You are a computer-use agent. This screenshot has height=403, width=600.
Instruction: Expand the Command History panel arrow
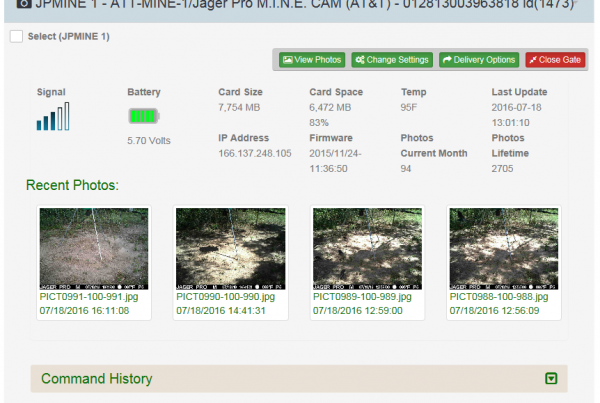click(x=551, y=379)
